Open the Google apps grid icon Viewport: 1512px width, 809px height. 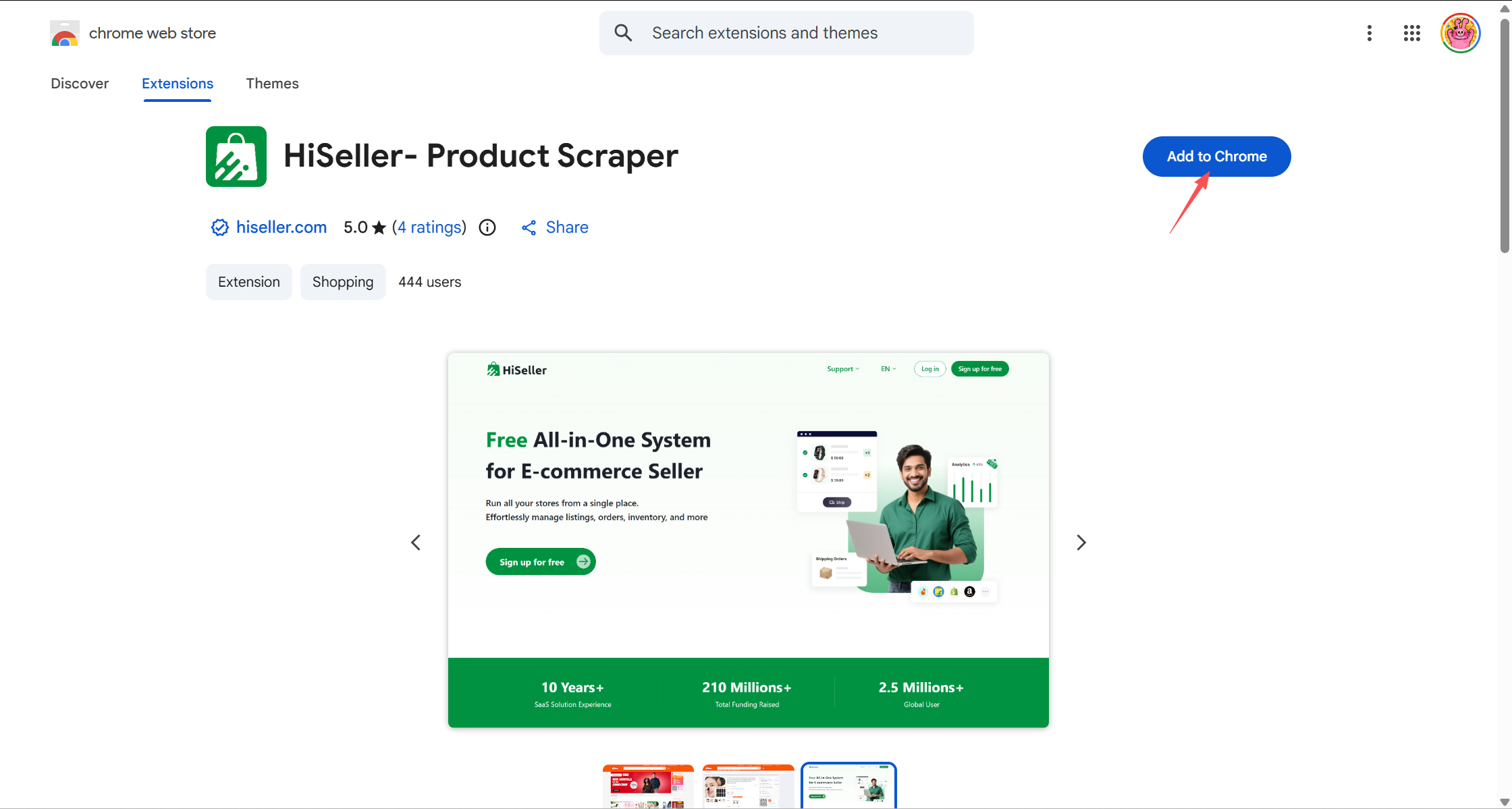click(x=1412, y=33)
